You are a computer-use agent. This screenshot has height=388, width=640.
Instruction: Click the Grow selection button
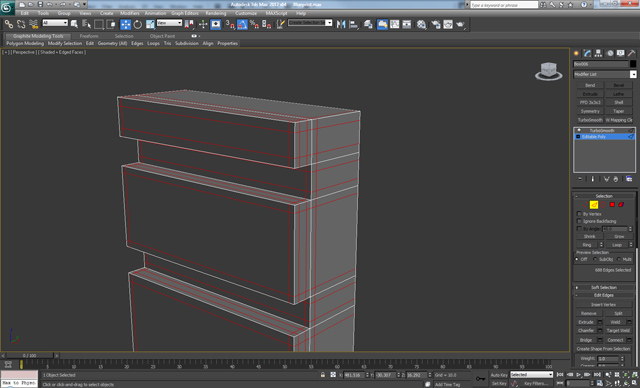coord(619,236)
